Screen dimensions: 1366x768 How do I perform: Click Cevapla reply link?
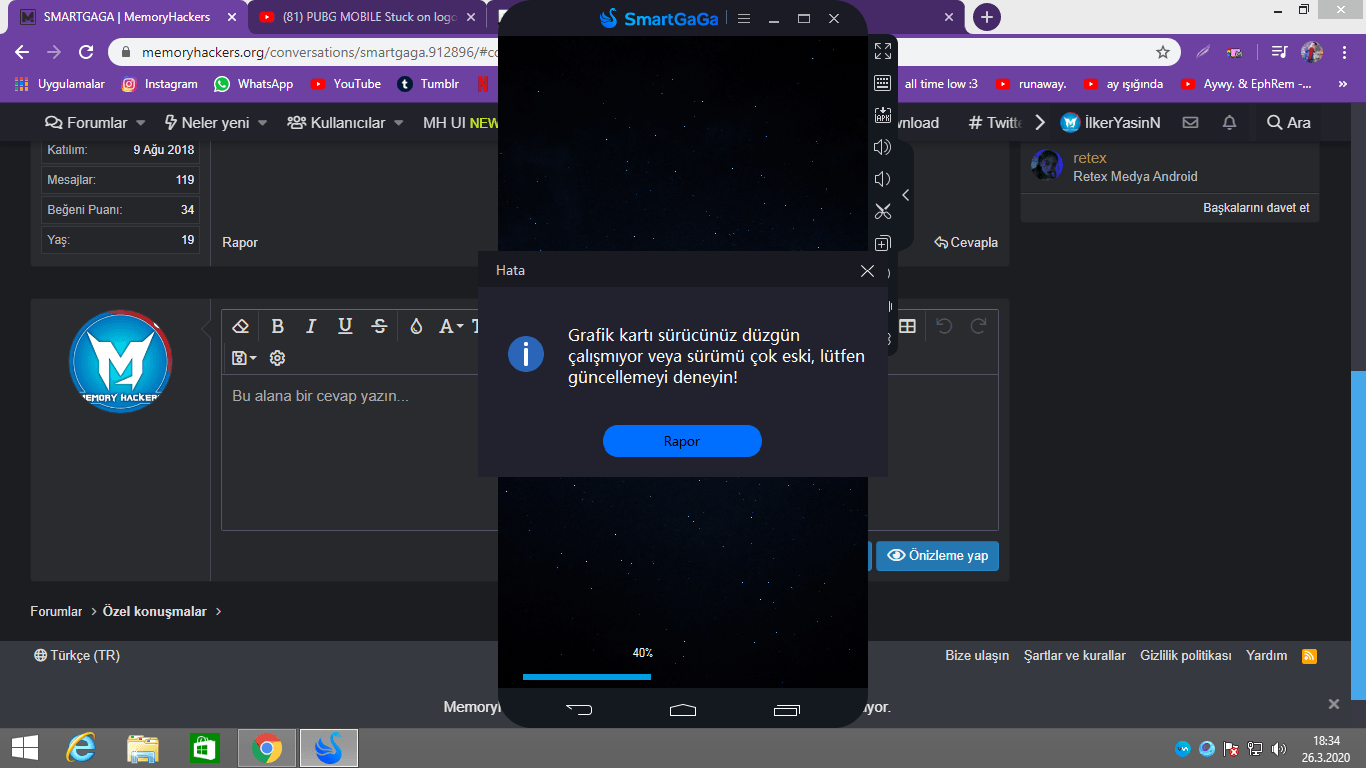point(966,242)
